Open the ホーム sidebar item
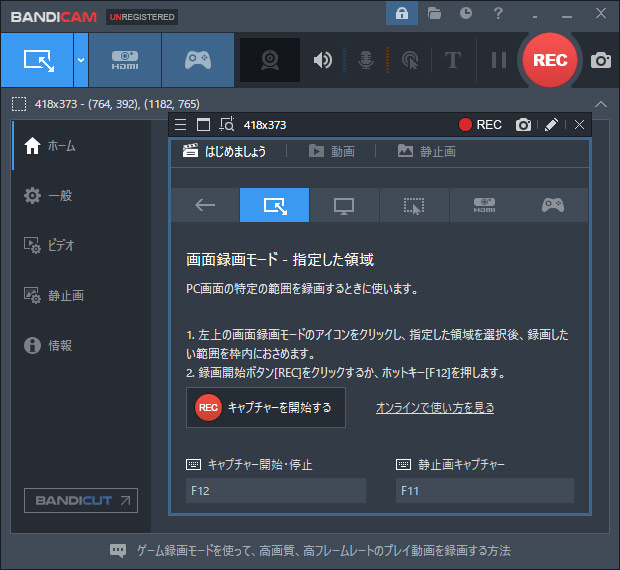This screenshot has width=620, height=570. click(81, 146)
